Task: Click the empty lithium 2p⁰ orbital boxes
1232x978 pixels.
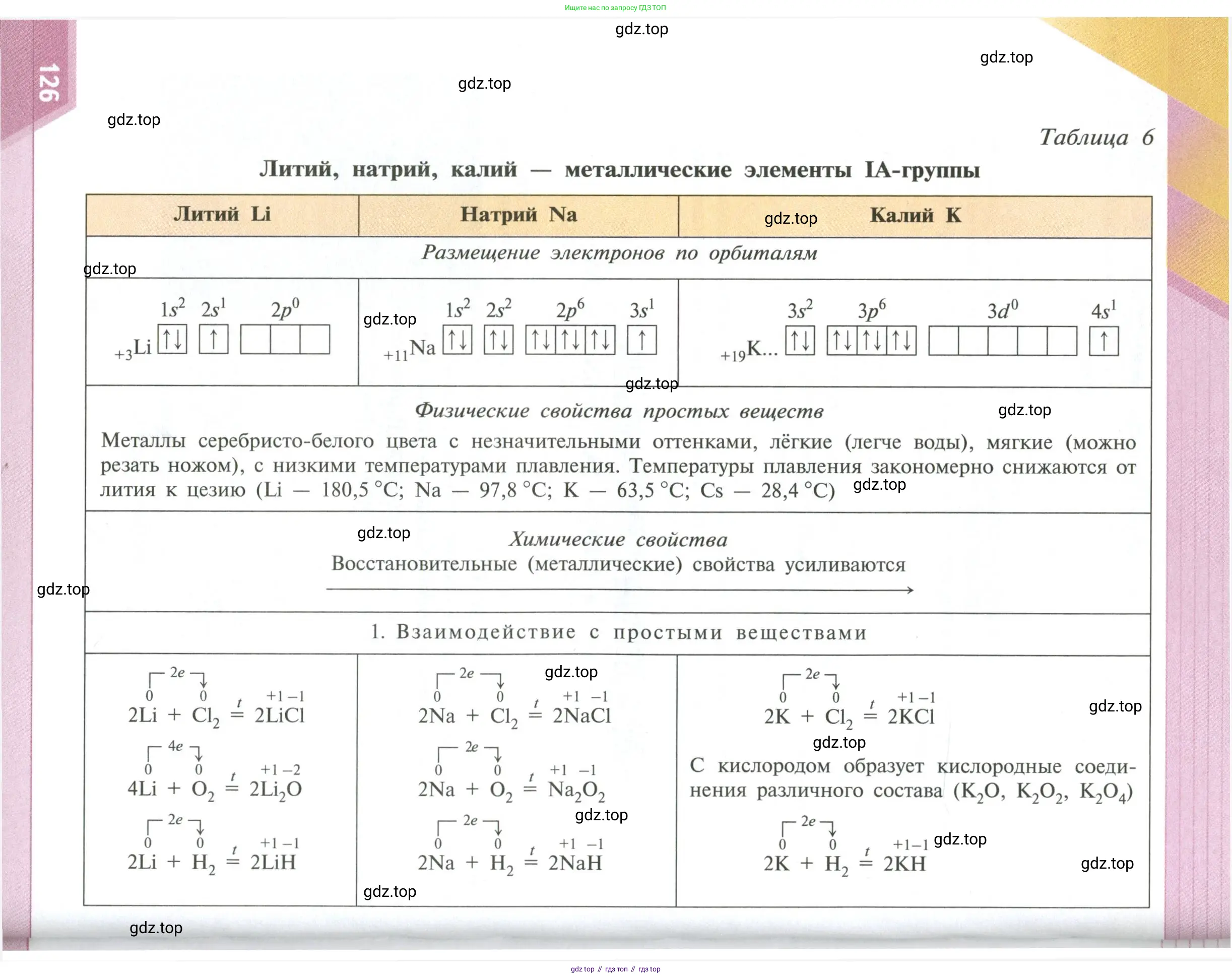Action: [x=285, y=339]
